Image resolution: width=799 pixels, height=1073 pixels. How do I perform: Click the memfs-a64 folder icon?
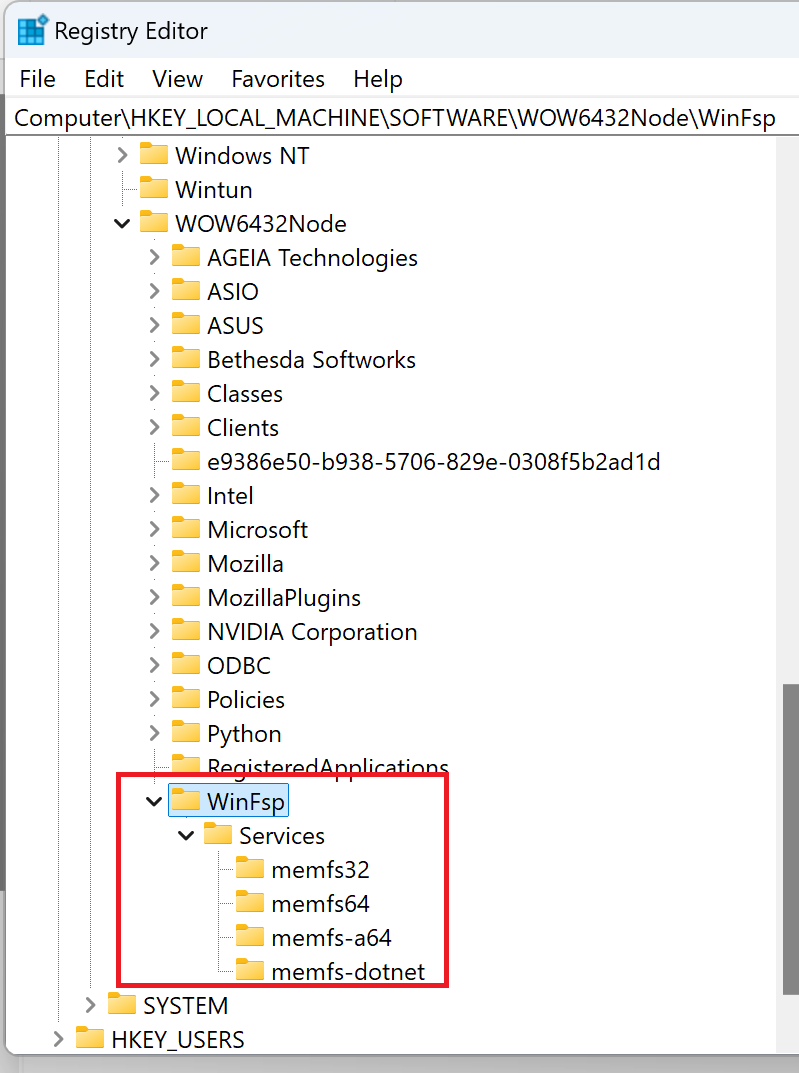[250, 936]
